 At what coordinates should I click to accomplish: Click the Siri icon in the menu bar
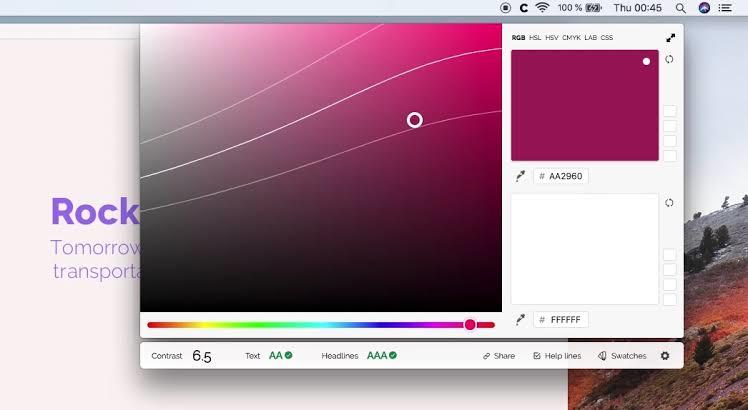click(x=704, y=8)
